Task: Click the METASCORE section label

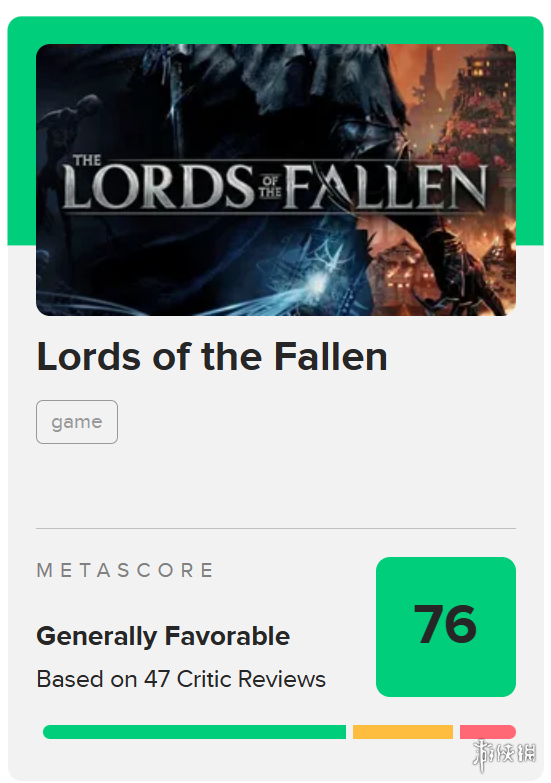Action: click(125, 570)
